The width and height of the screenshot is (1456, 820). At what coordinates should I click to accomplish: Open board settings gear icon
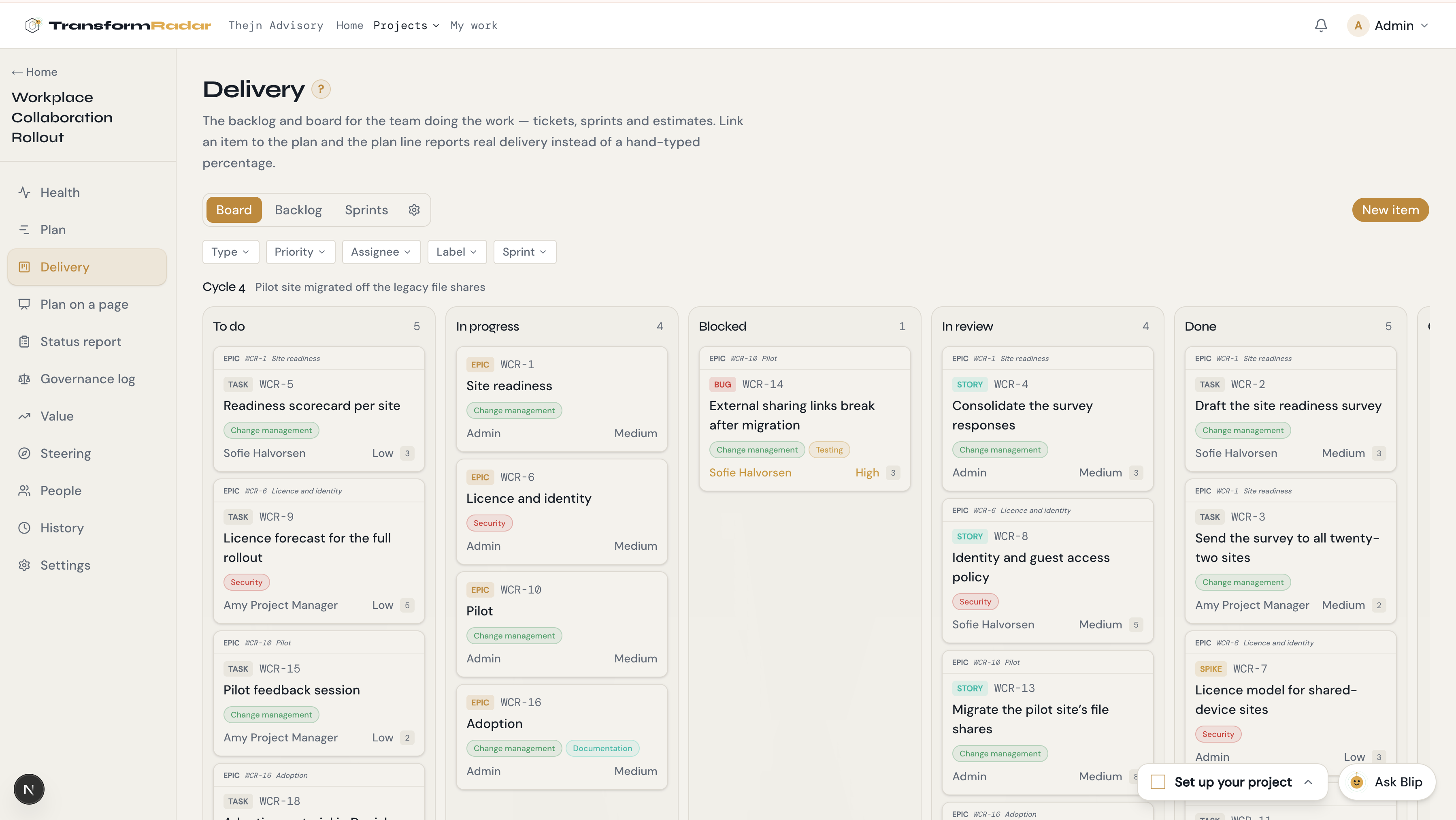coord(414,210)
